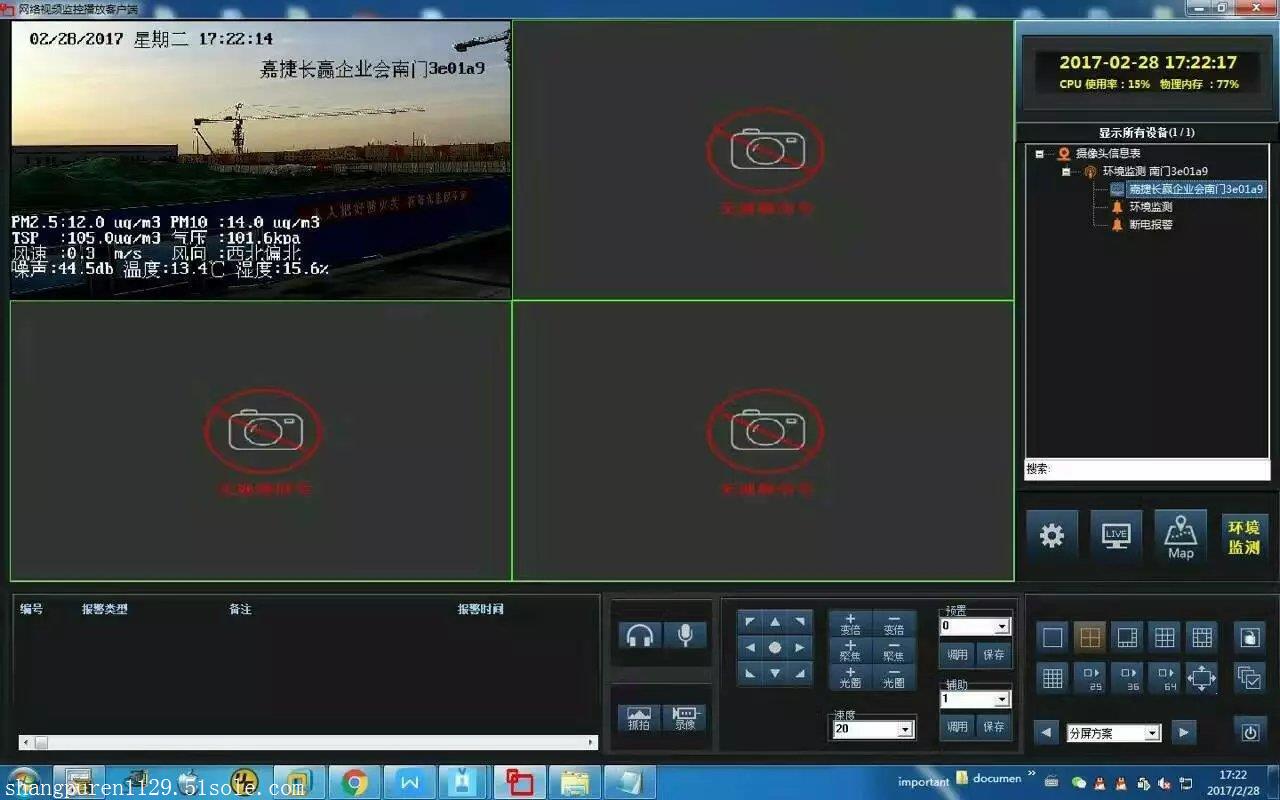Image resolution: width=1280 pixels, height=800 pixels.
Task: Click 调用 under the auxiliary box
Action: click(958, 727)
